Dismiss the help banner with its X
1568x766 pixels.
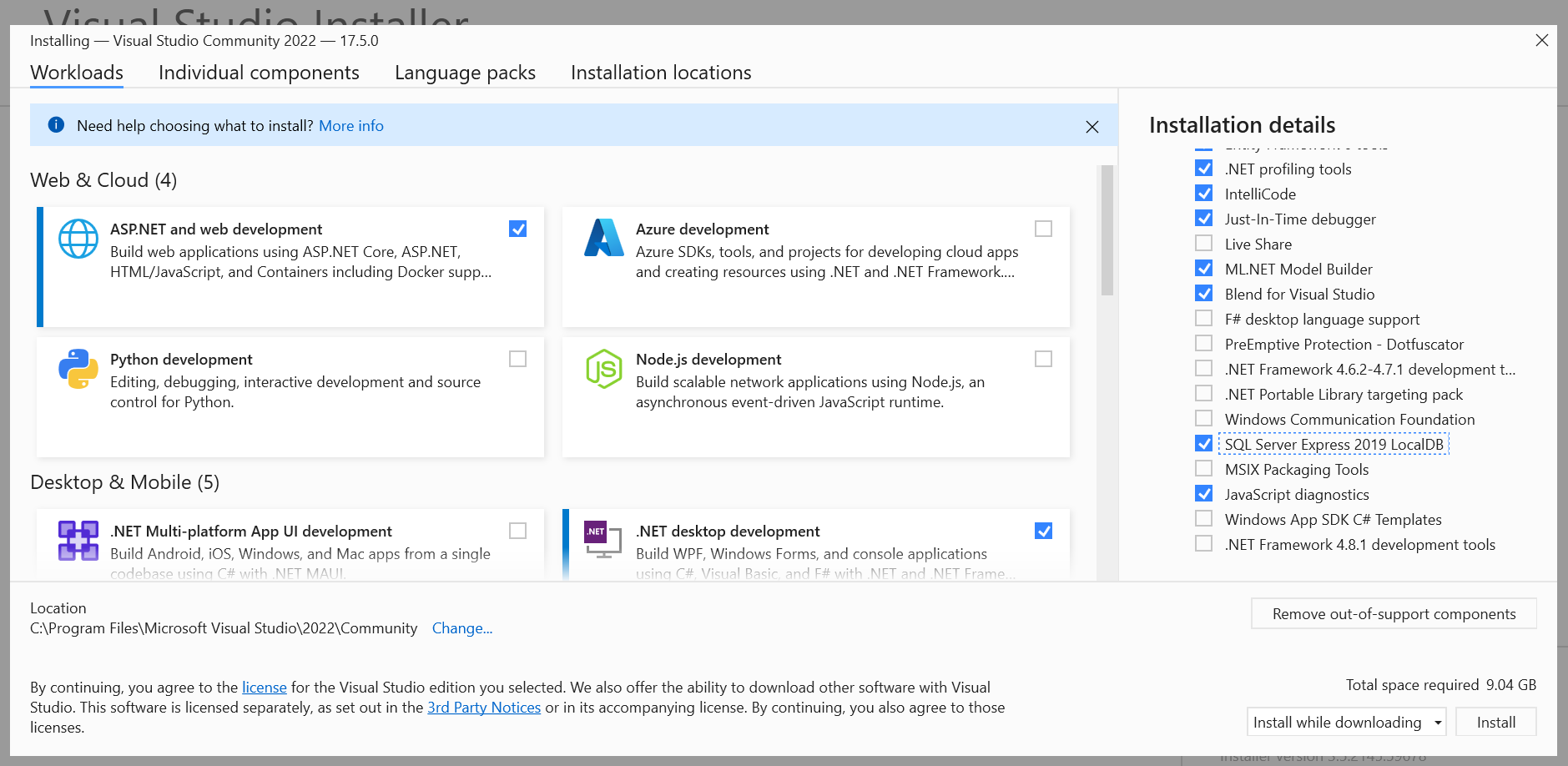coord(1092,127)
